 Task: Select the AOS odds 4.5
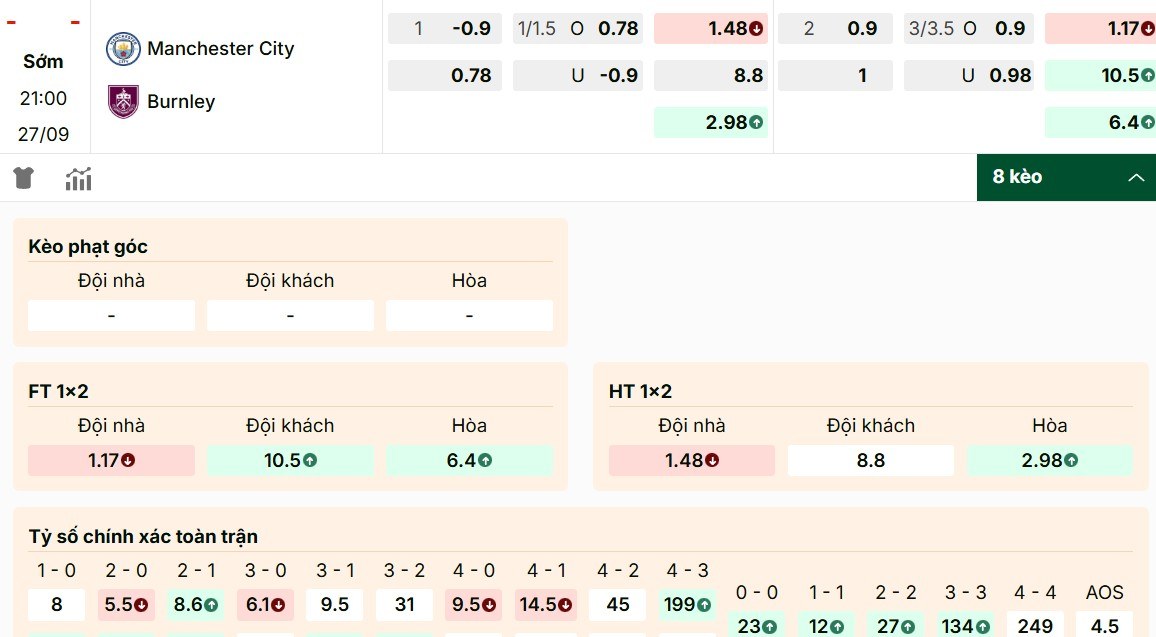[x=1104, y=625]
